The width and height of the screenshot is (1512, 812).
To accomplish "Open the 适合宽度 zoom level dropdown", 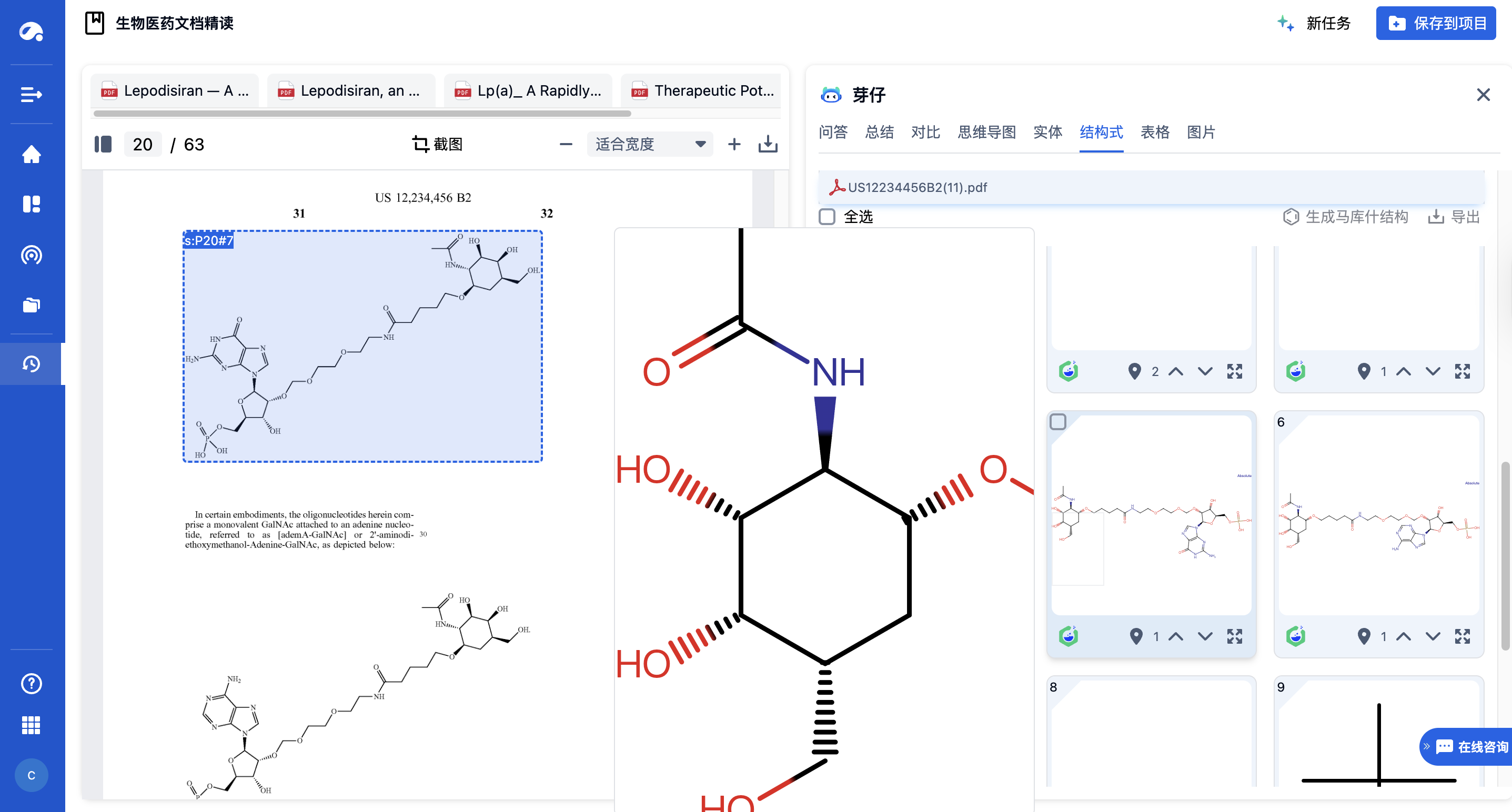I will point(650,144).
